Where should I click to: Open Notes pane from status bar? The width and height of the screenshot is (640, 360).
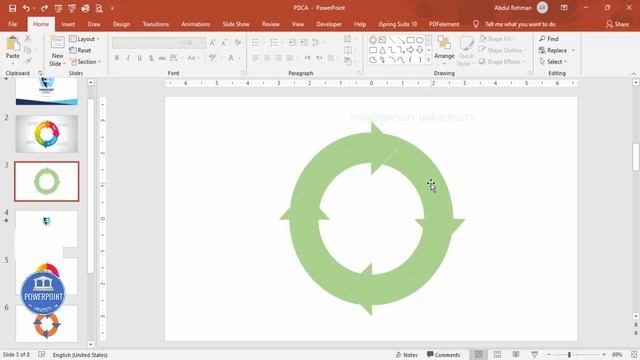tap(407, 355)
